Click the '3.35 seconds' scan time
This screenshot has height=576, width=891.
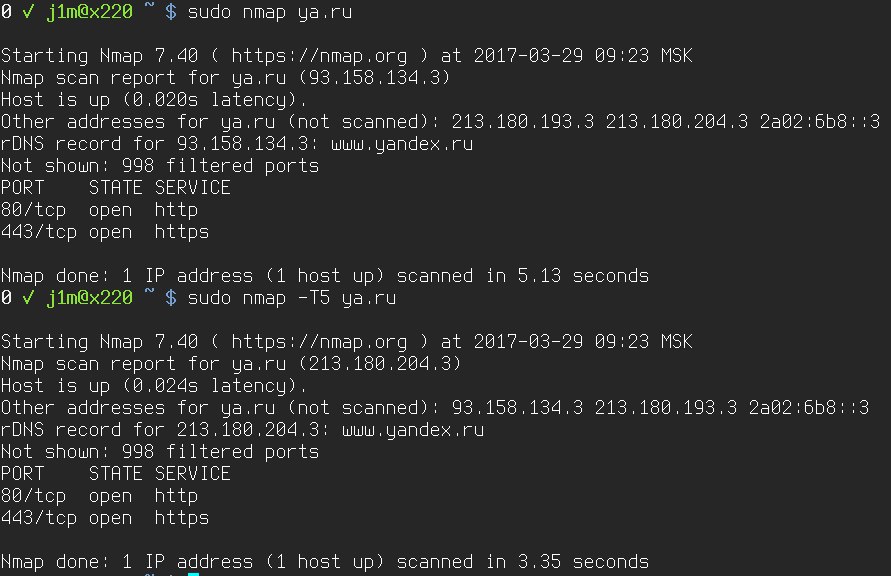click(x=583, y=561)
